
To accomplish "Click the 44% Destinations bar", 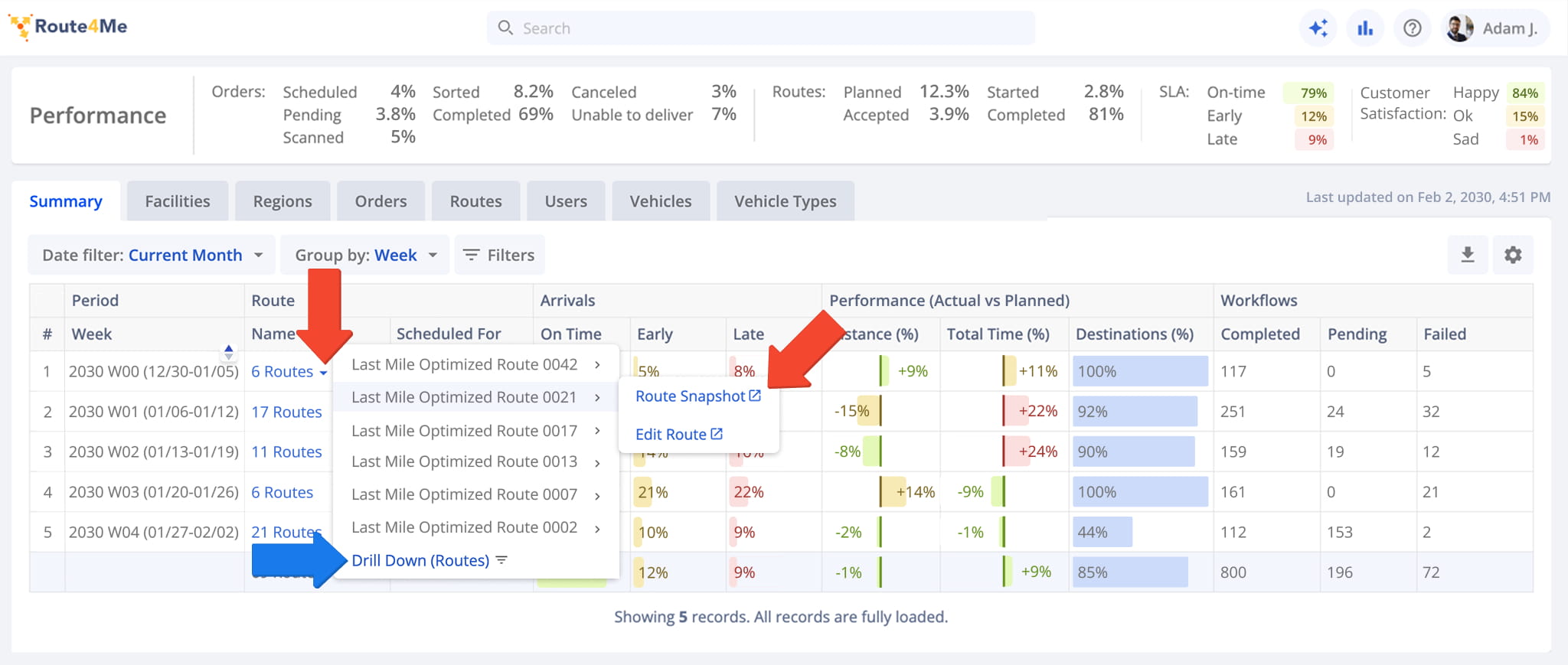I will pos(1102,532).
